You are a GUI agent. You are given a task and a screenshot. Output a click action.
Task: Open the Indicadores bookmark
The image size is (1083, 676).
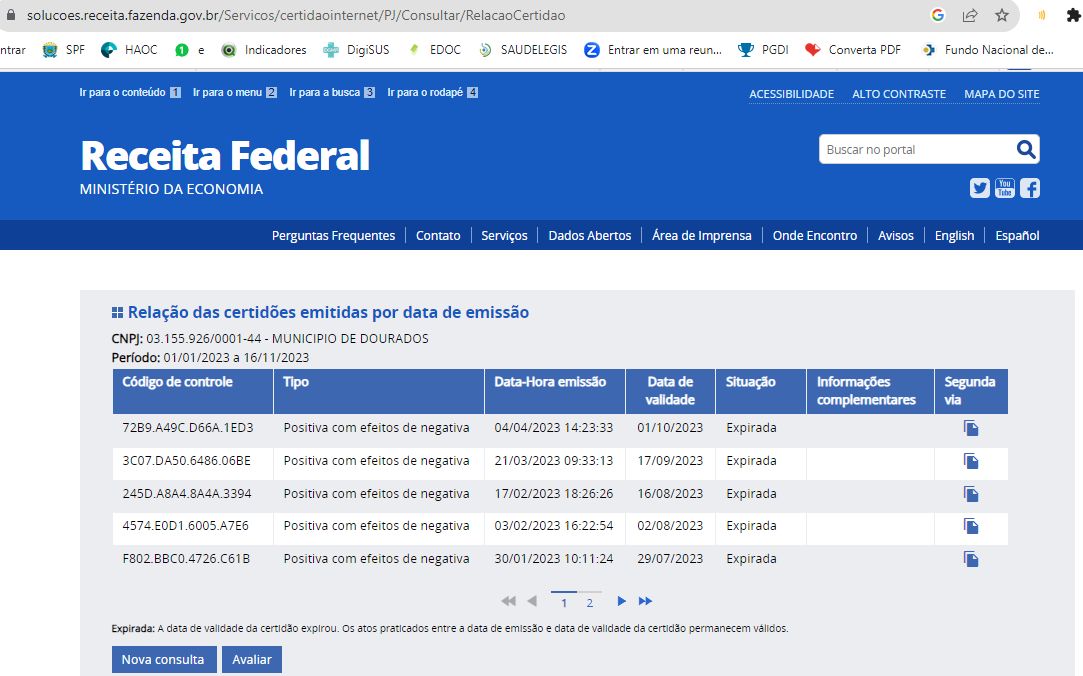[x=264, y=50]
